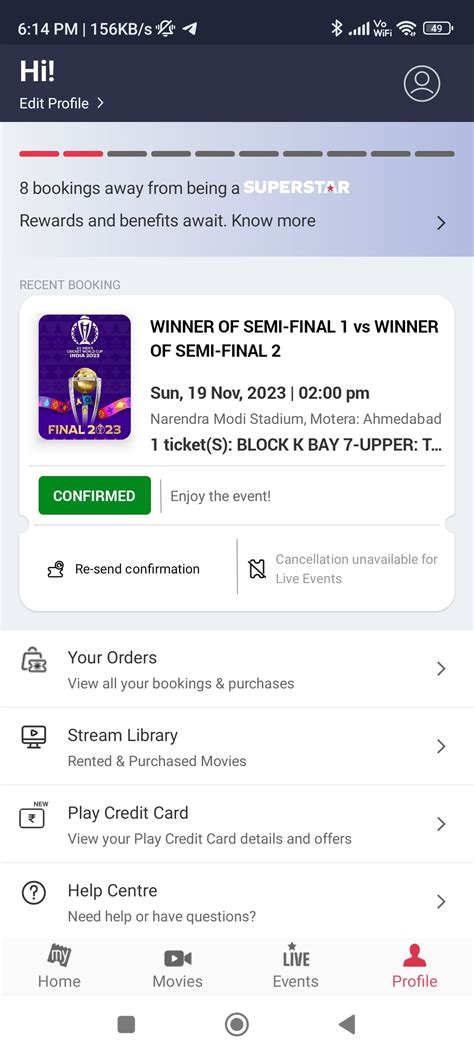Image resolution: width=474 pixels, height=1053 pixels.
Task: Open Help Centre via right chevron
Action: pyautogui.click(x=441, y=901)
